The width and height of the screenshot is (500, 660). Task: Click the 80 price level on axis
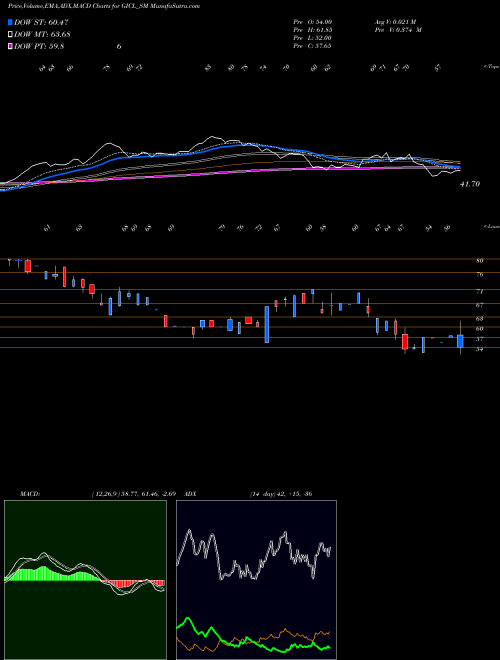point(479,261)
